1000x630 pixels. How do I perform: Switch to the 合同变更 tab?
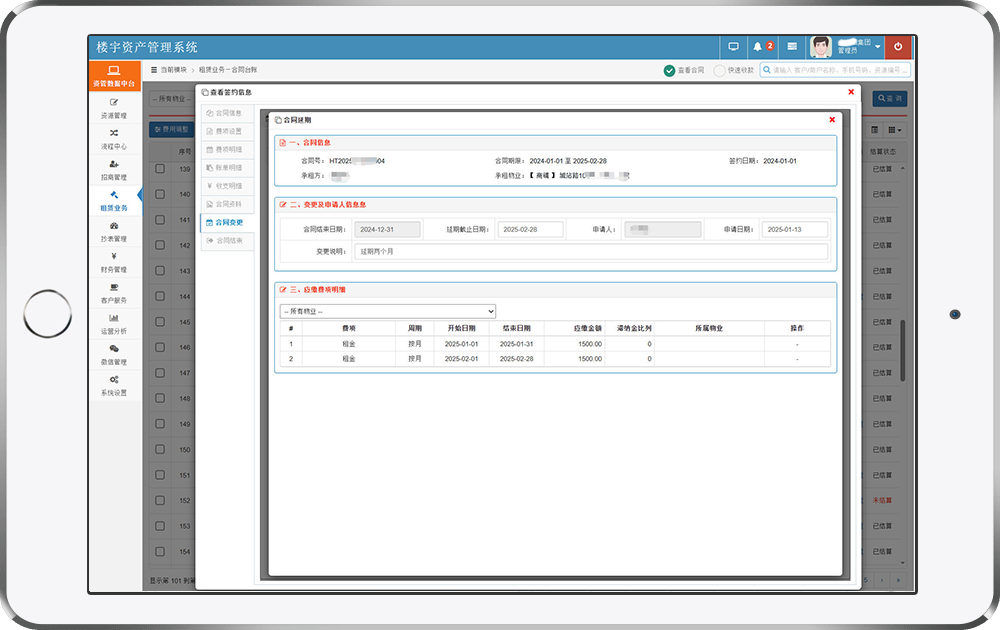228,223
